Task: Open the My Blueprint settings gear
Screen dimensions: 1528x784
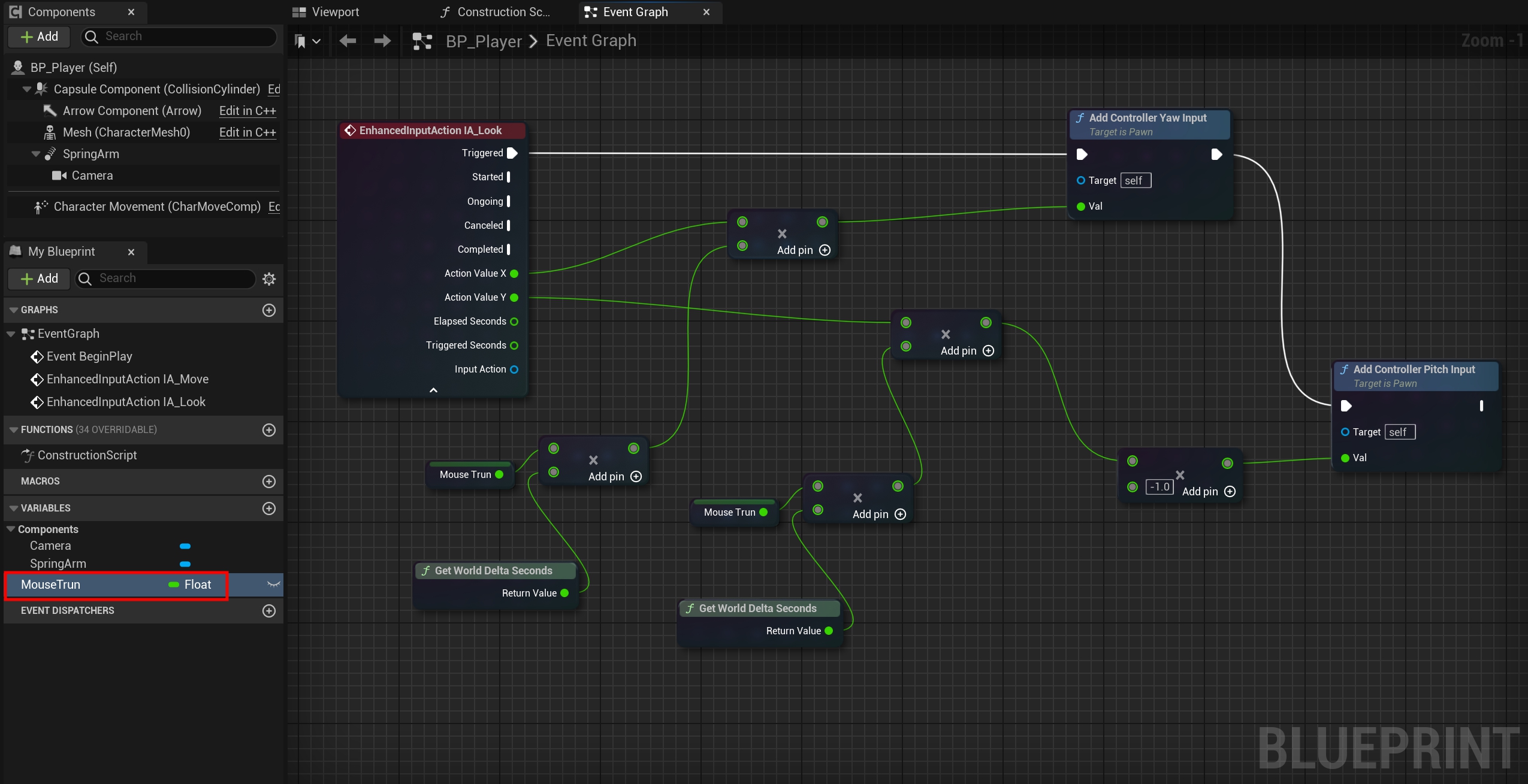Action: pos(269,279)
